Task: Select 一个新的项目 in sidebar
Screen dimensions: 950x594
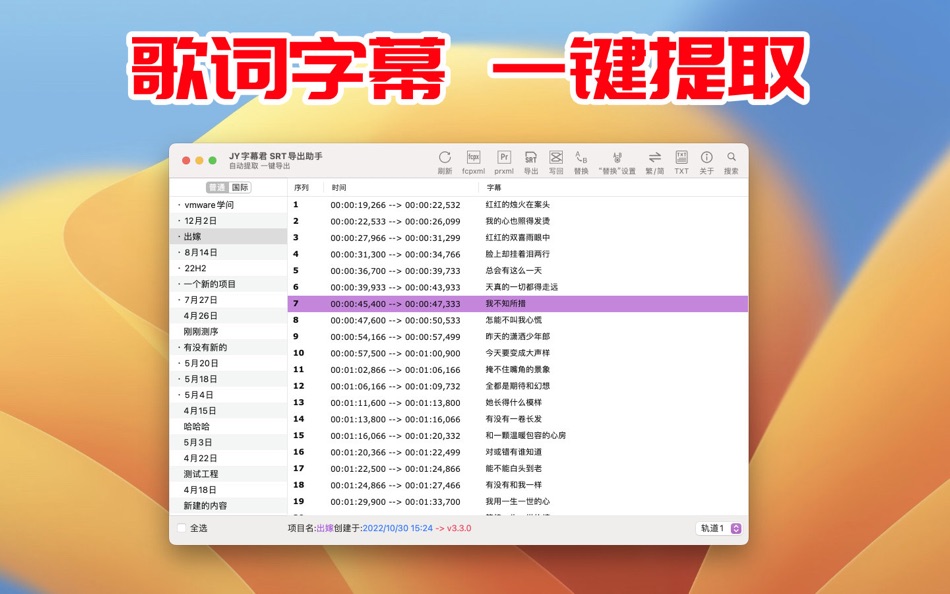Action: coord(228,284)
